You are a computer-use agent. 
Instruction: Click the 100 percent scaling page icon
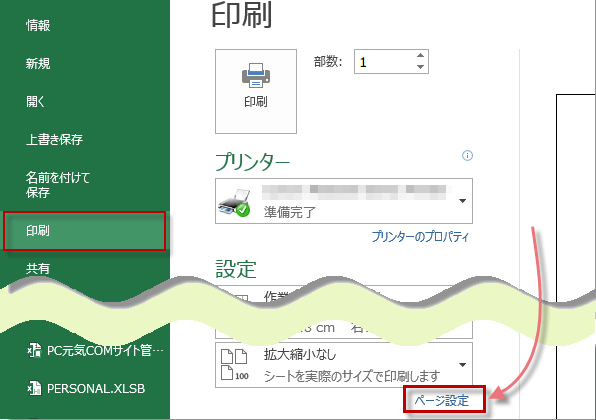(x=235, y=365)
